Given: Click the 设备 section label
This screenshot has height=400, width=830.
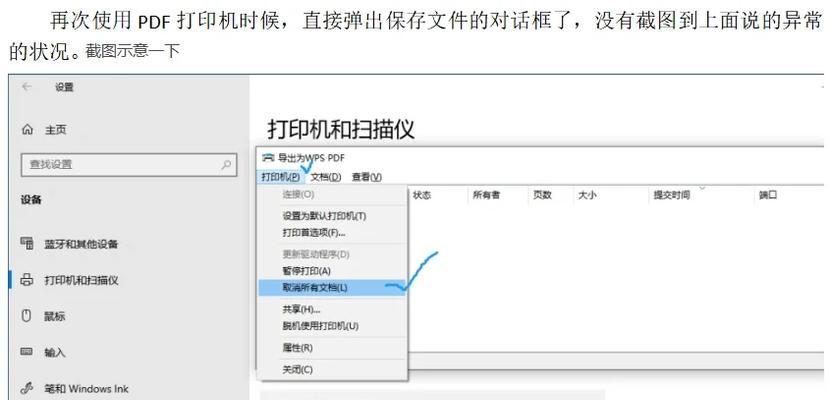Looking at the screenshot, I should click(x=31, y=199).
